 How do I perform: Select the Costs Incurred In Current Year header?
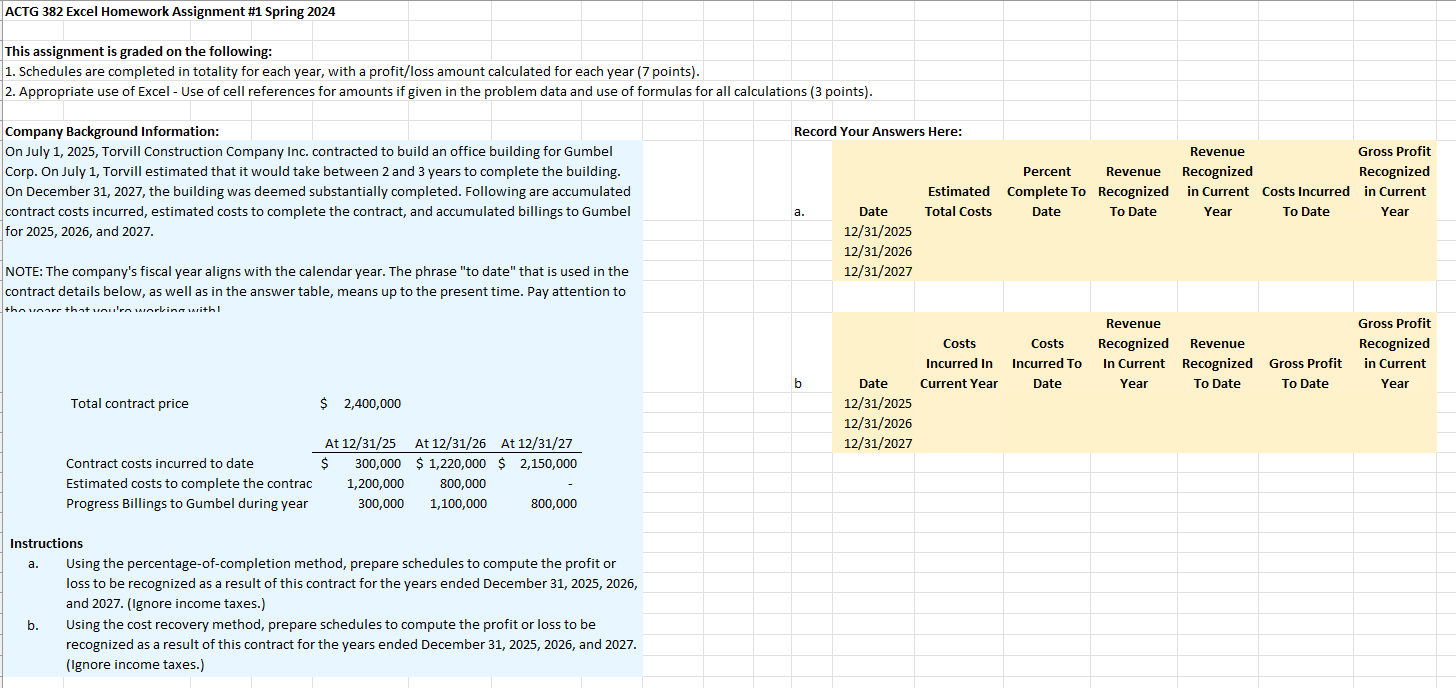point(959,363)
